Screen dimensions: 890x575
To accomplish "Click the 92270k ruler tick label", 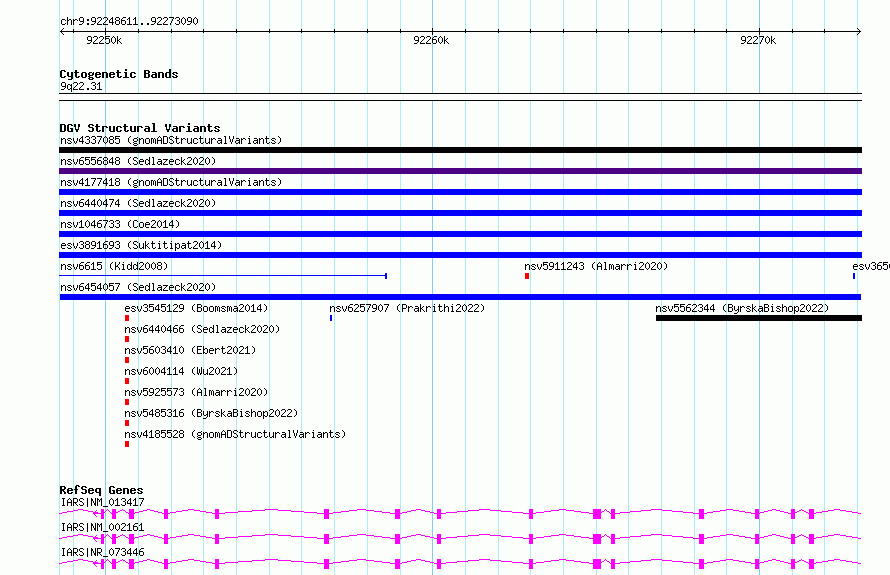I will (x=758, y=40).
